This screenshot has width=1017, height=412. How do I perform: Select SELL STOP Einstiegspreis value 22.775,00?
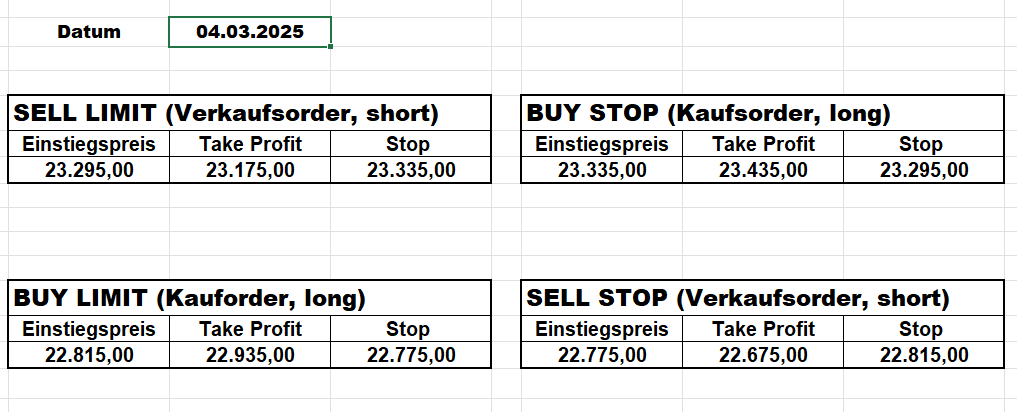click(602, 355)
